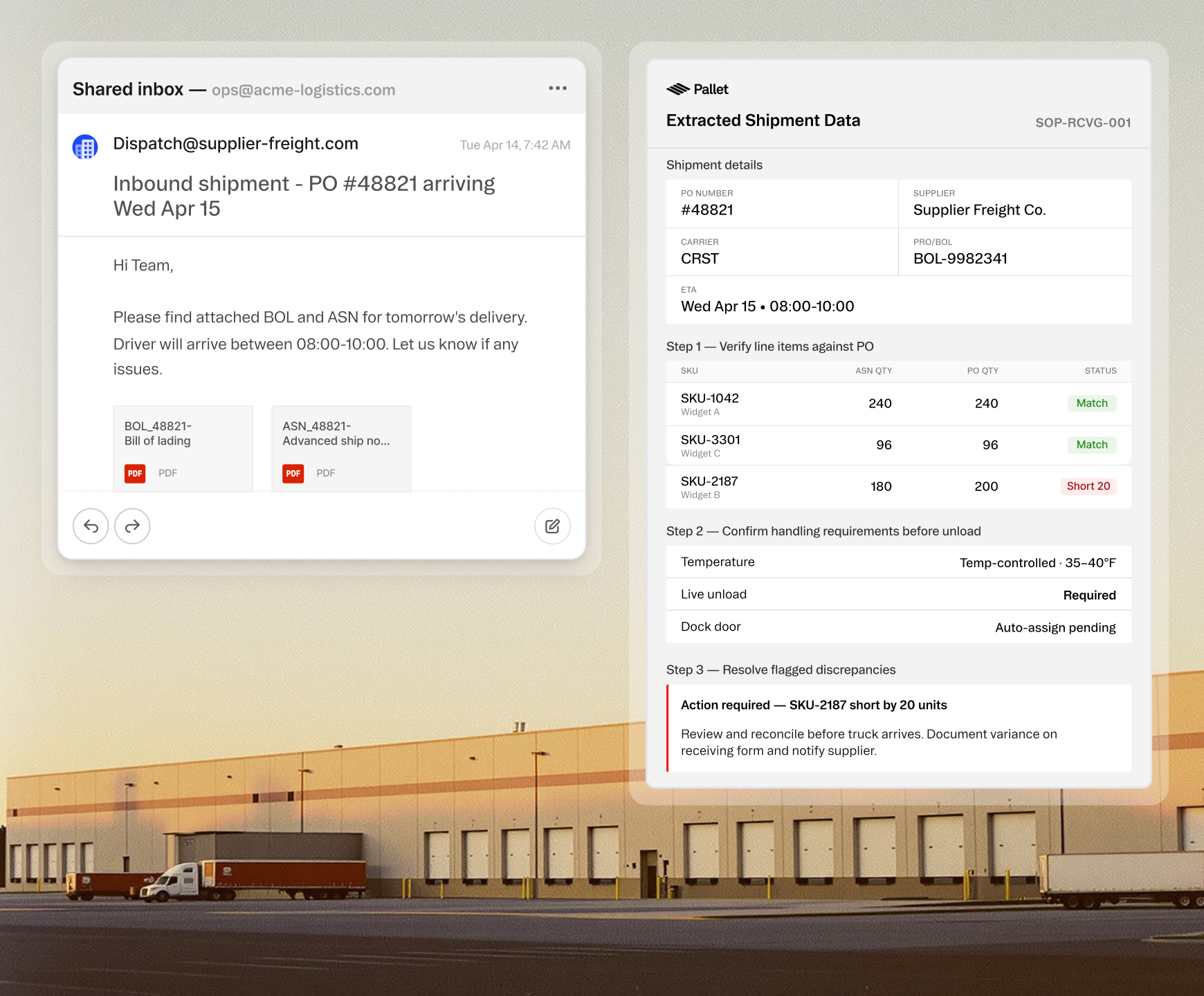Click the Shared inbox title
This screenshot has width=1204, height=996.
(128, 89)
